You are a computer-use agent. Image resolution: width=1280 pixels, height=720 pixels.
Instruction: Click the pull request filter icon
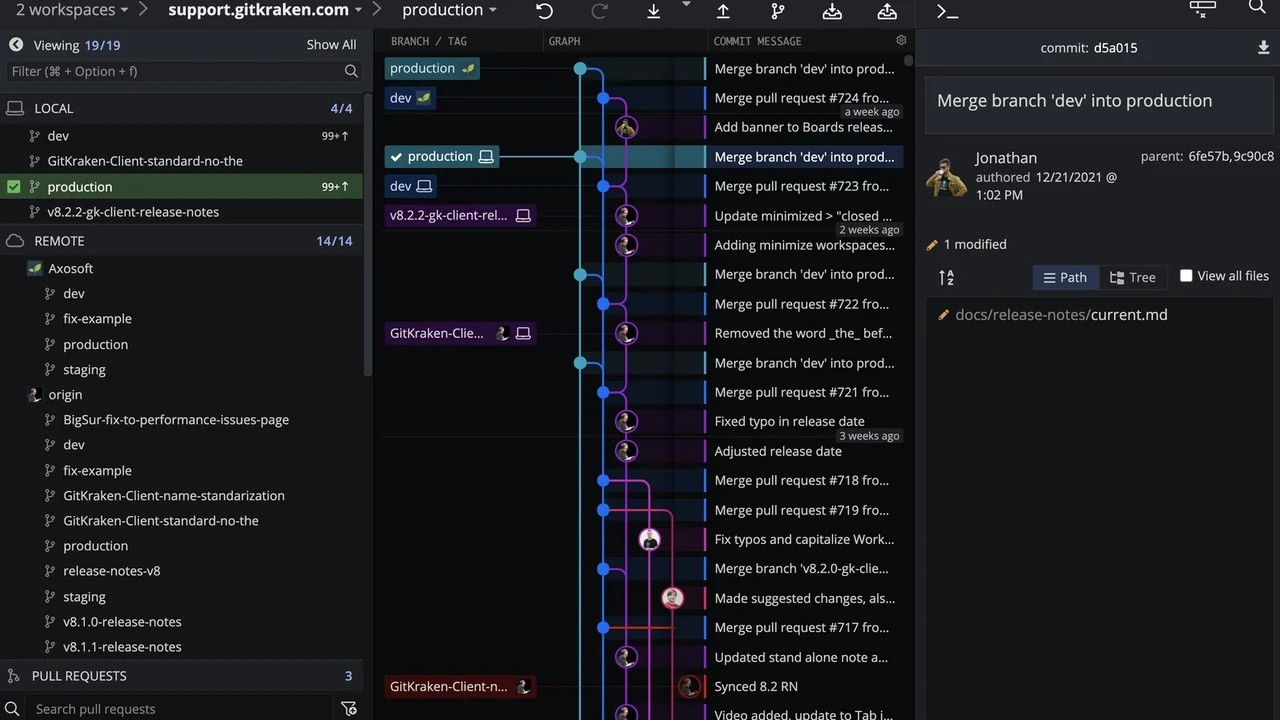pyautogui.click(x=349, y=709)
